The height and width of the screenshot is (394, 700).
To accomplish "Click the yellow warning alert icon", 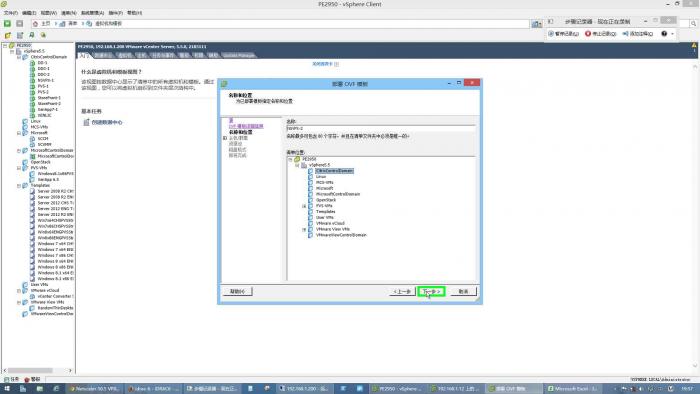I will [694, 46].
